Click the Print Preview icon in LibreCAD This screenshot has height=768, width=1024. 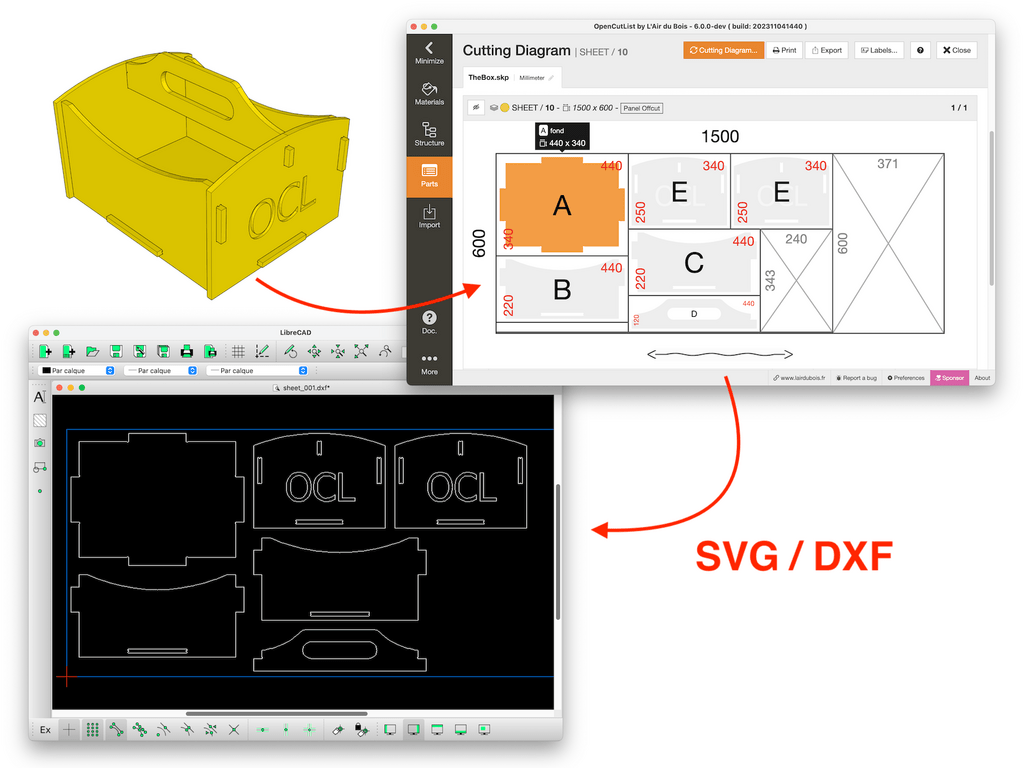(x=210, y=351)
